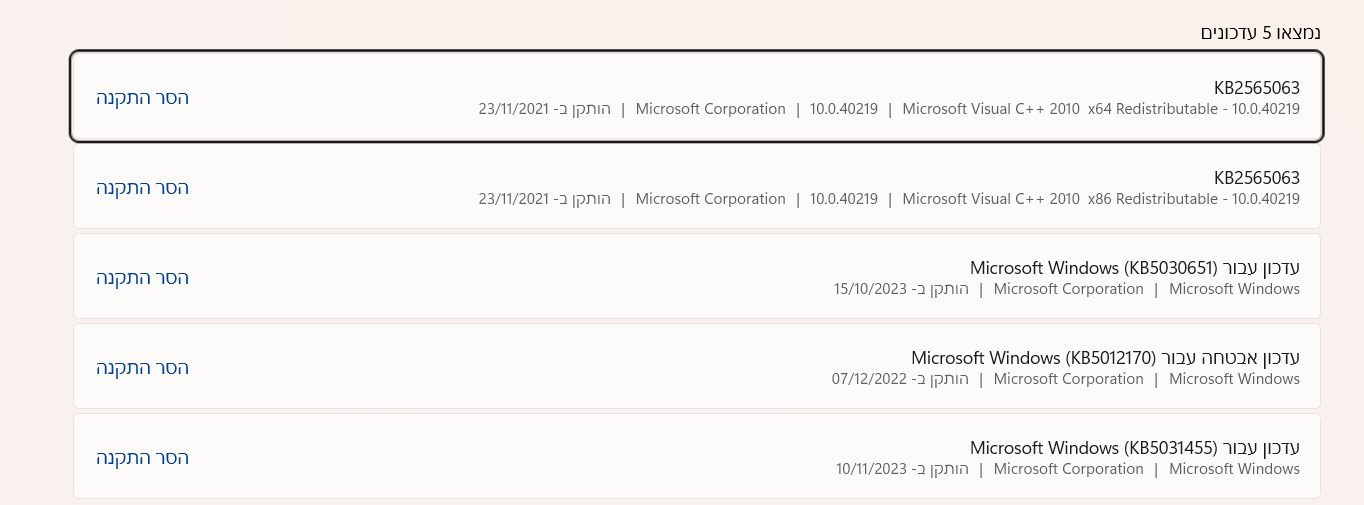Click the security update (KB5012170) title
This screenshot has width=1364, height=505.
[x=1105, y=358]
